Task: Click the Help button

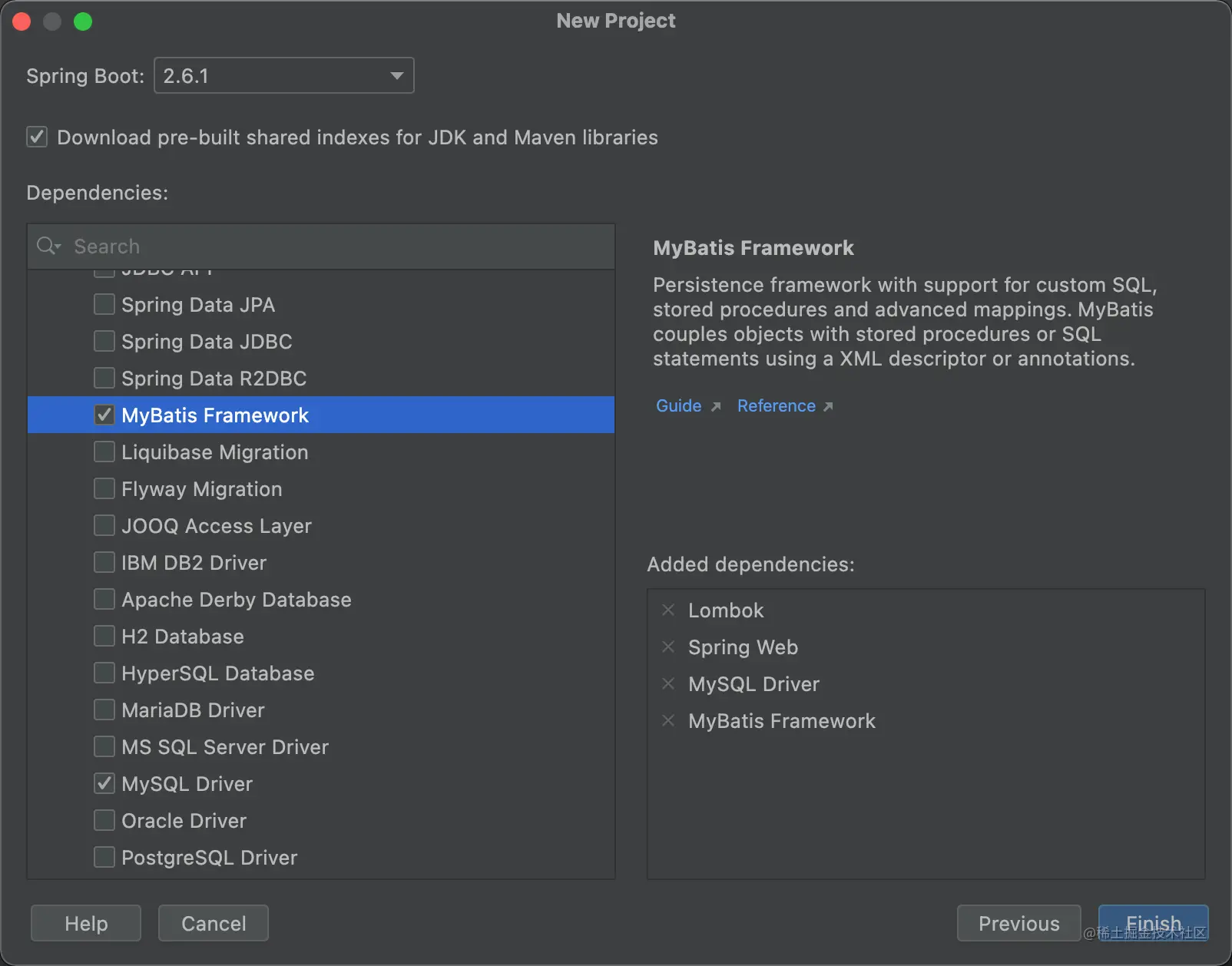Action: [86, 923]
